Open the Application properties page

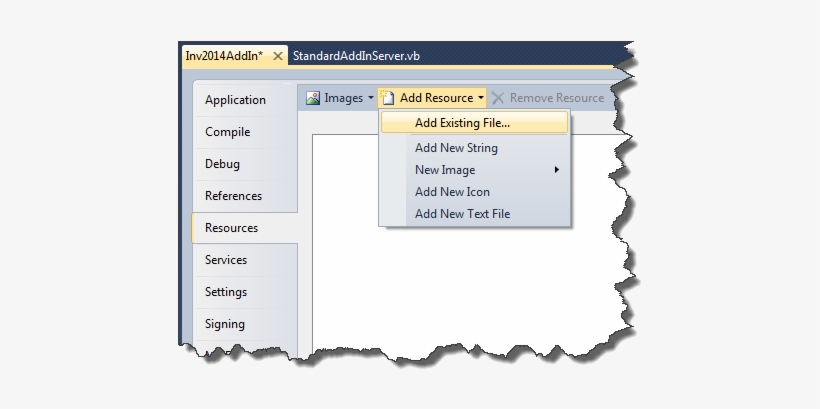(235, 100)
